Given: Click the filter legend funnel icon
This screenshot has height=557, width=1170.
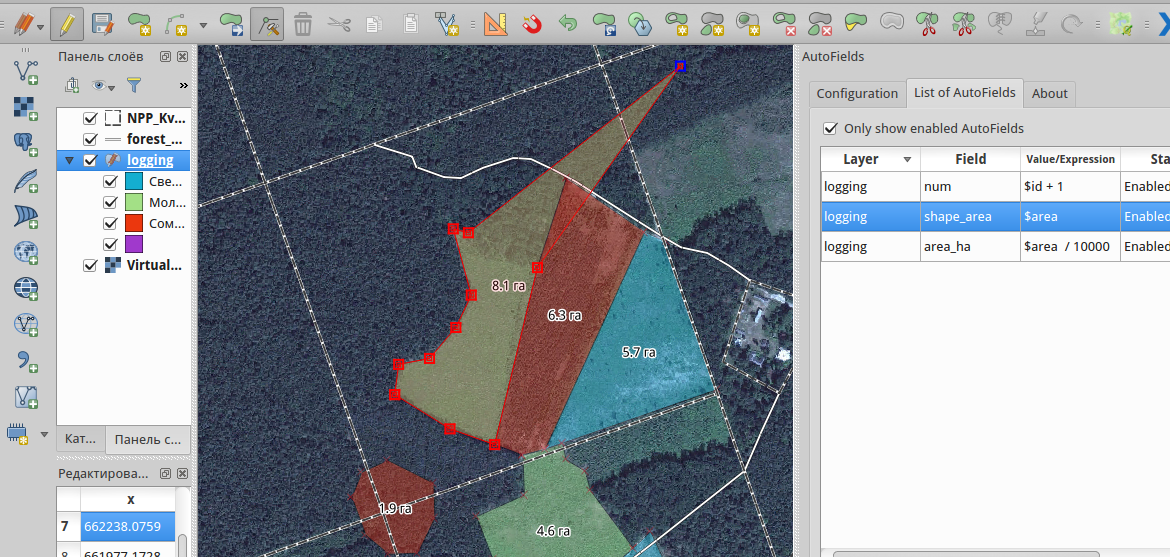Looking at the screenshot, I should click(134, 85).
